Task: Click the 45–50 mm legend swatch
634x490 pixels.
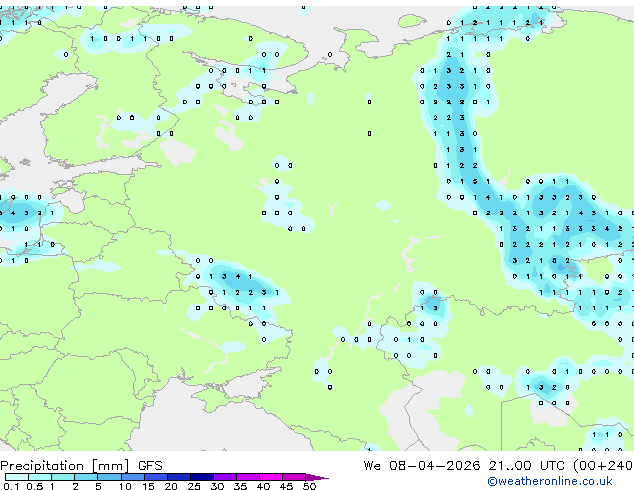Action: [294, 477]
